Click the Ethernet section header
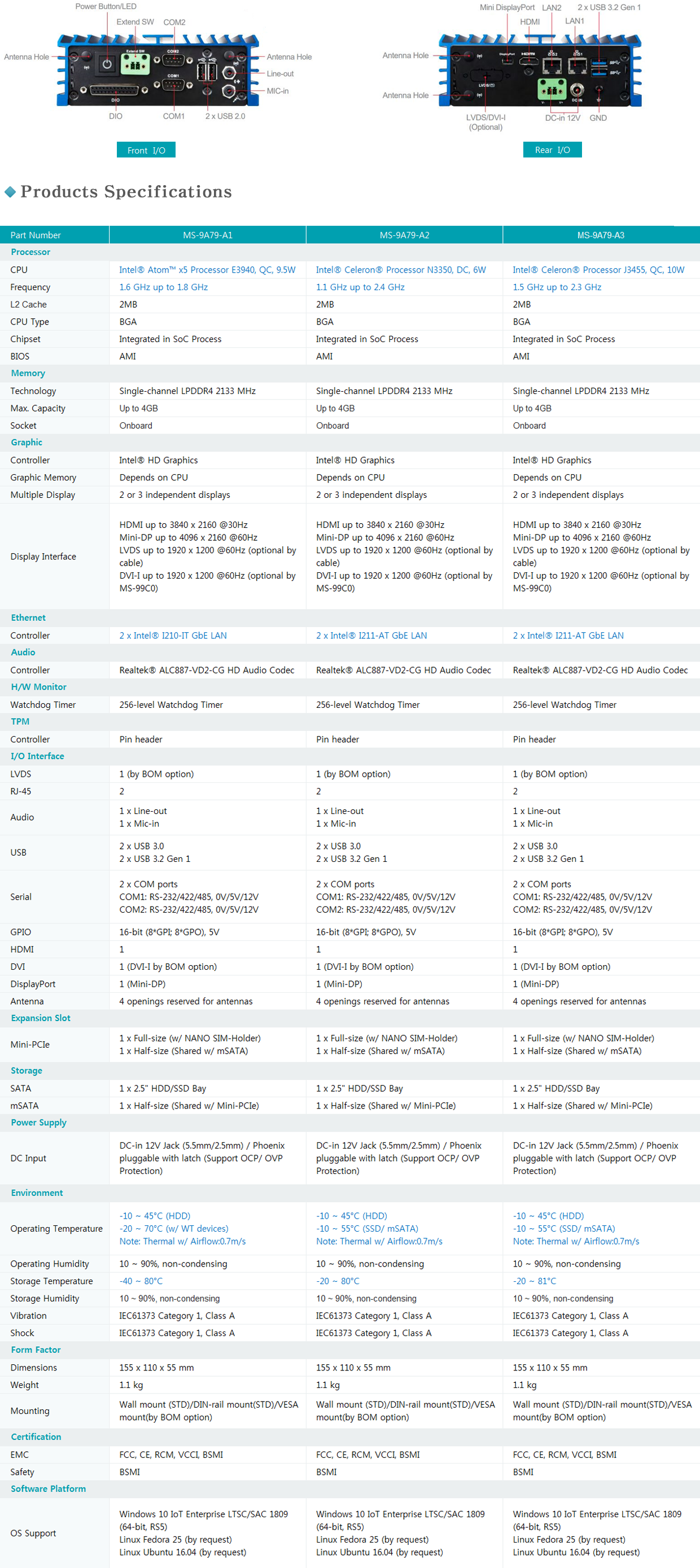The width and height of the screenshot is (700, 1568). (x=28, y=618)
